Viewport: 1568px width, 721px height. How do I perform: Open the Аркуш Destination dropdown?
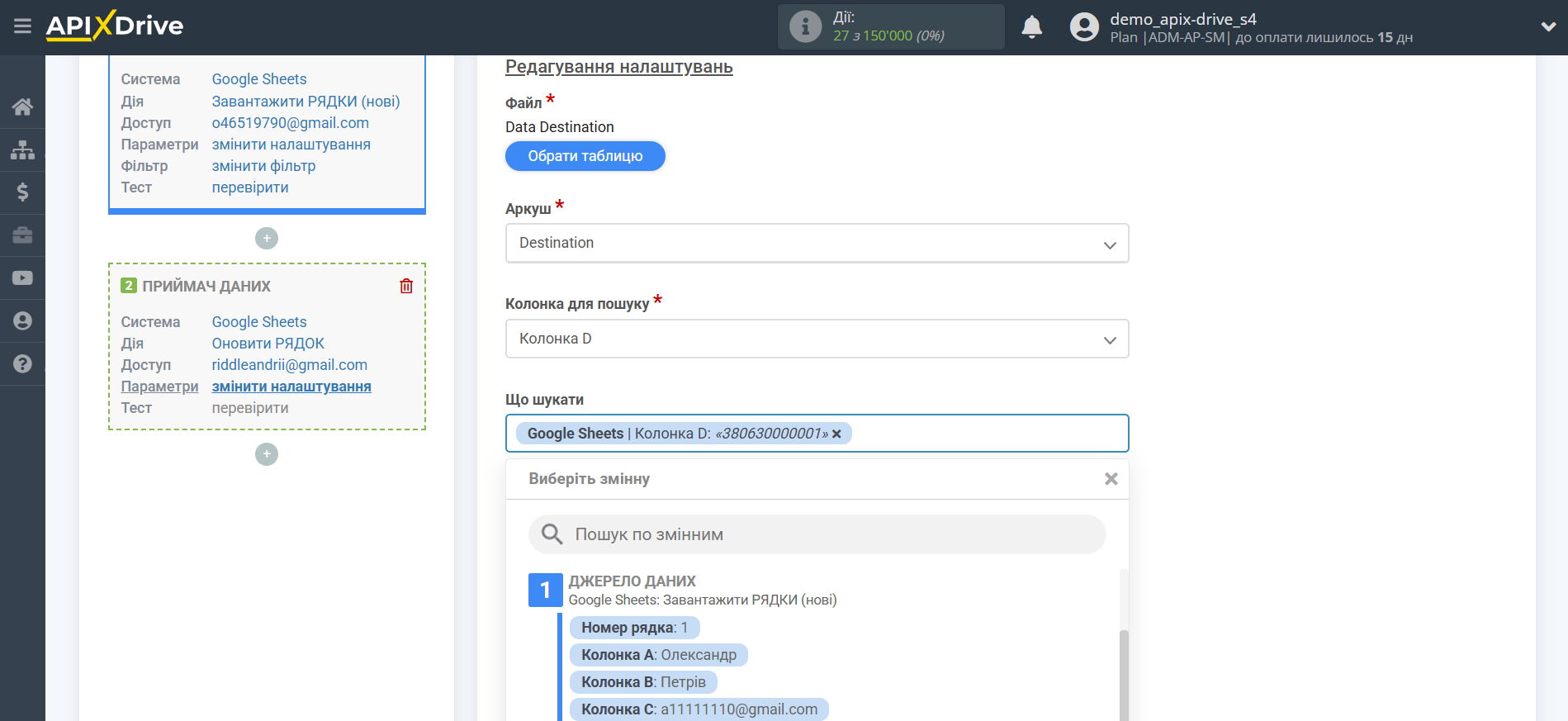(x=817, y=243)
